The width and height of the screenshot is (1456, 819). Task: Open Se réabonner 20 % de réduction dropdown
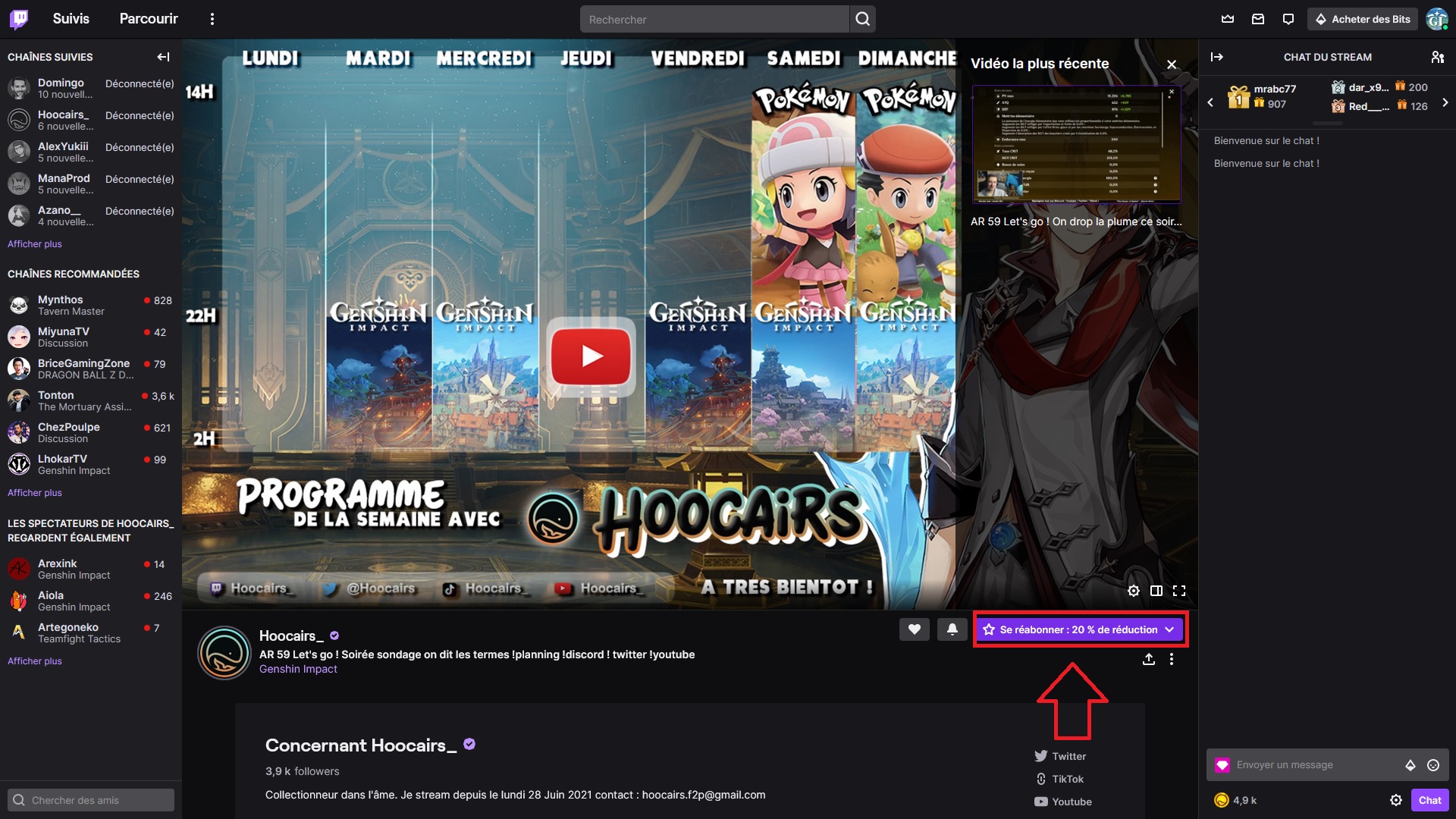pos(1080,629)
